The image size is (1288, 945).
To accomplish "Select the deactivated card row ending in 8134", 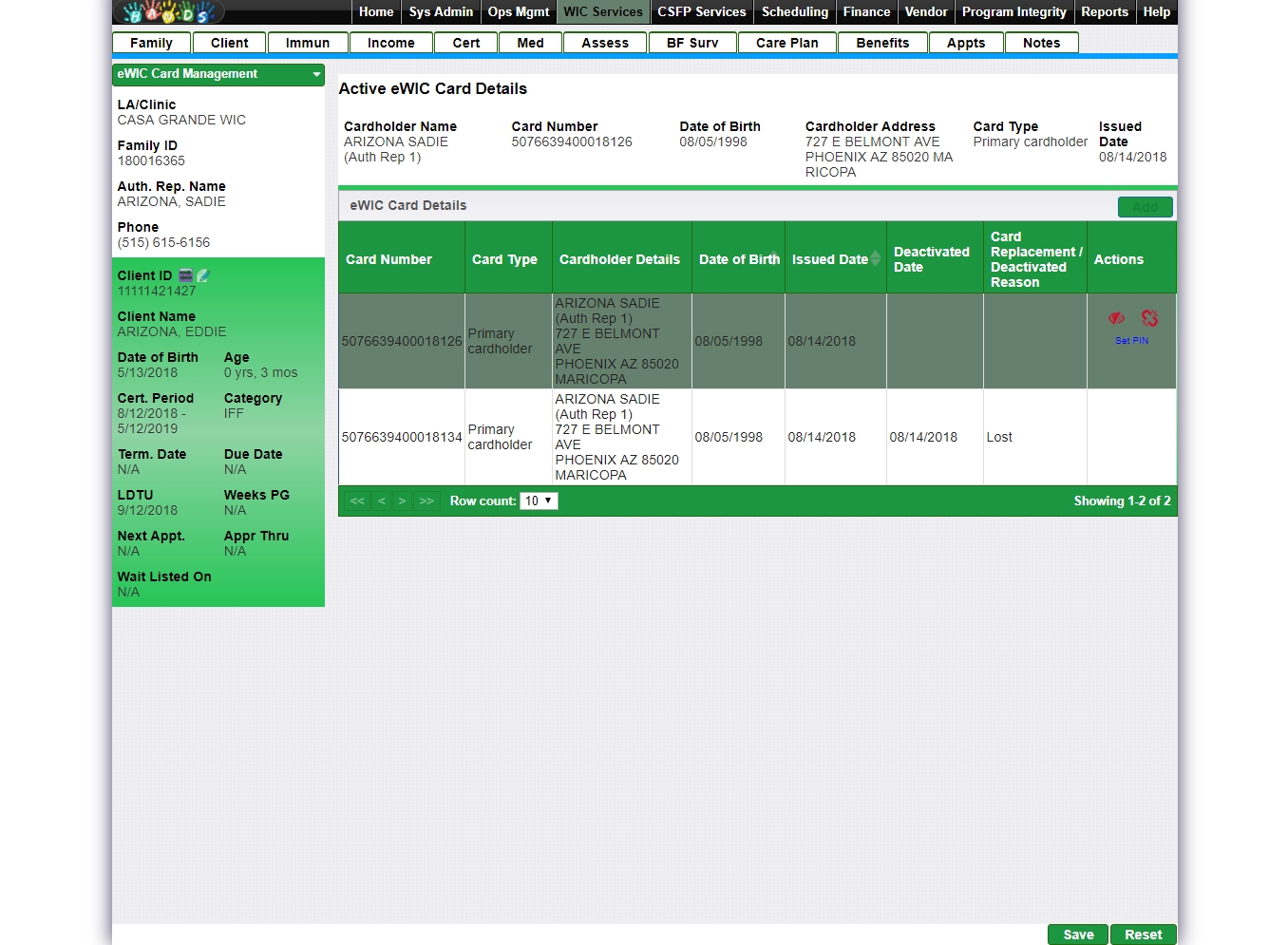I will tap(402, 437).
